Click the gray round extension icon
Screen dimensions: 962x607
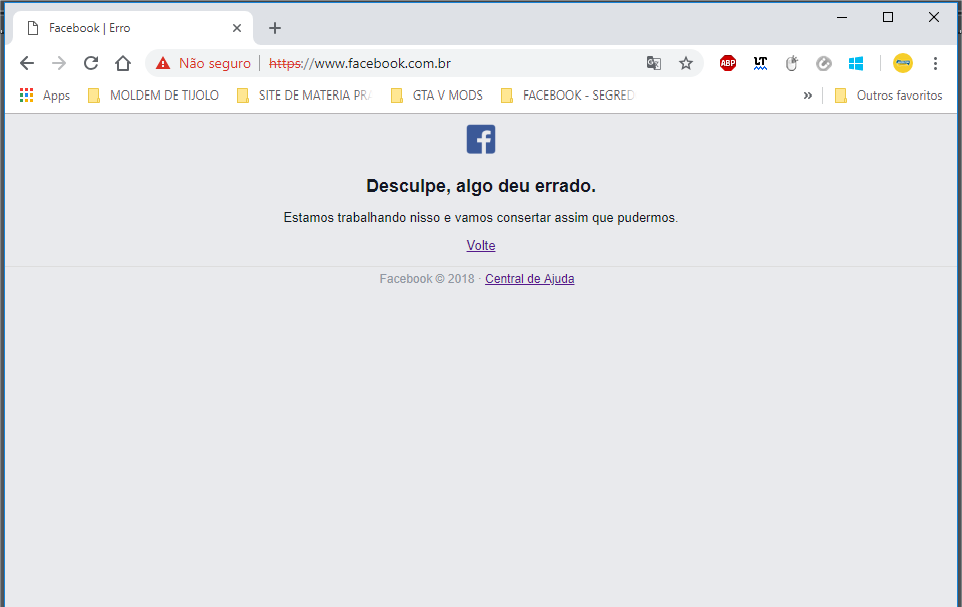click(824, 63)
